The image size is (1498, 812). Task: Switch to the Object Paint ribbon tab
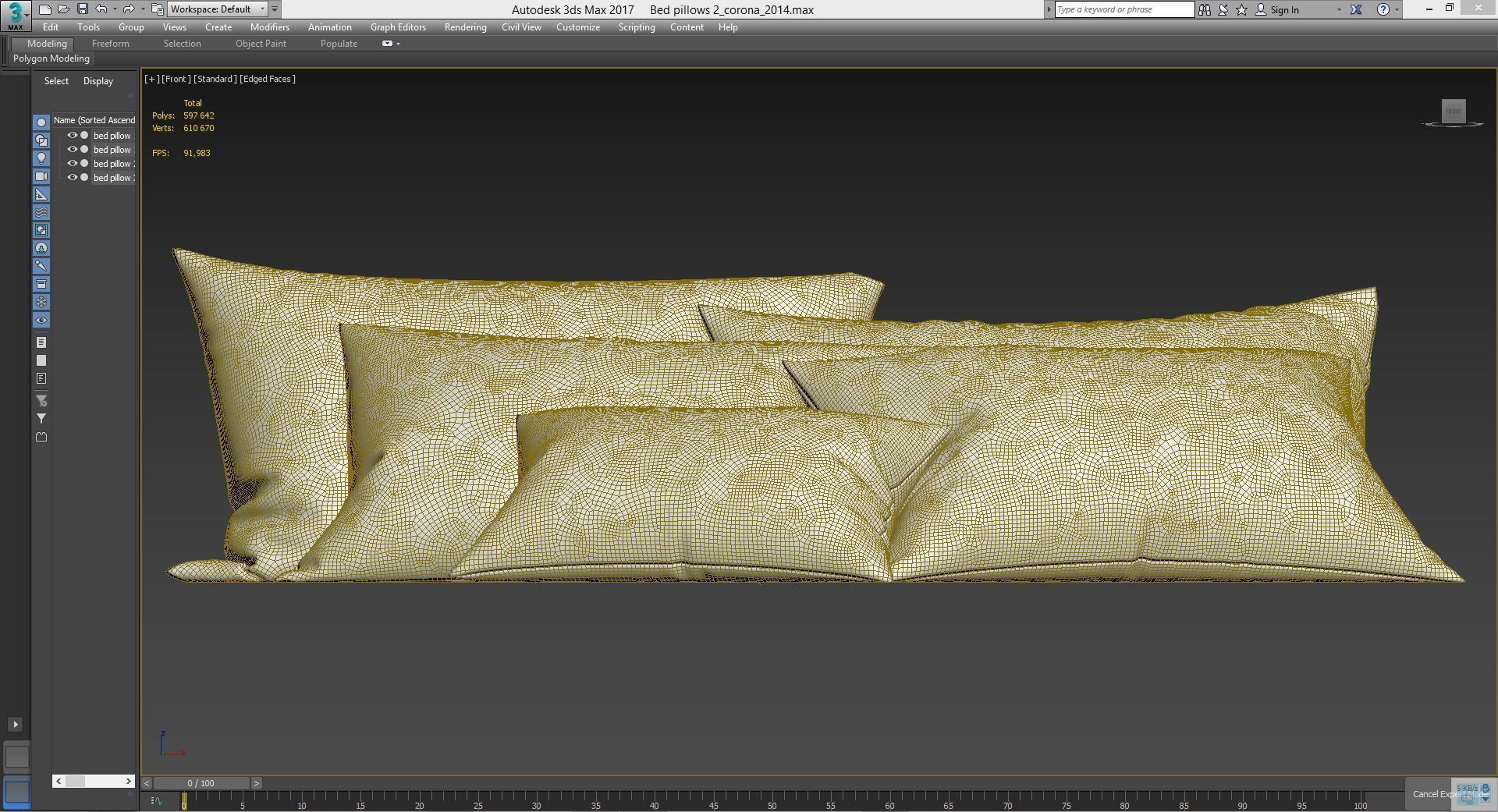coord(261,44)
